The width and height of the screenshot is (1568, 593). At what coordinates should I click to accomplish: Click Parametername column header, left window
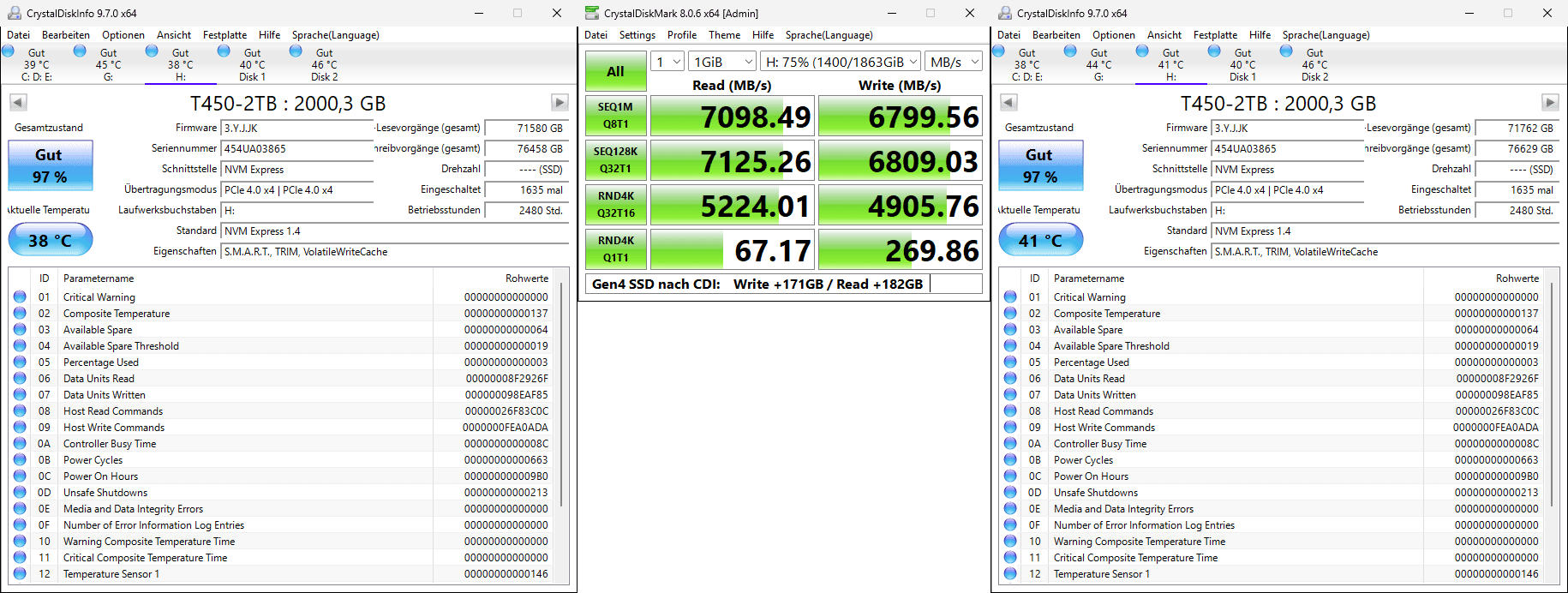[246, 279]
